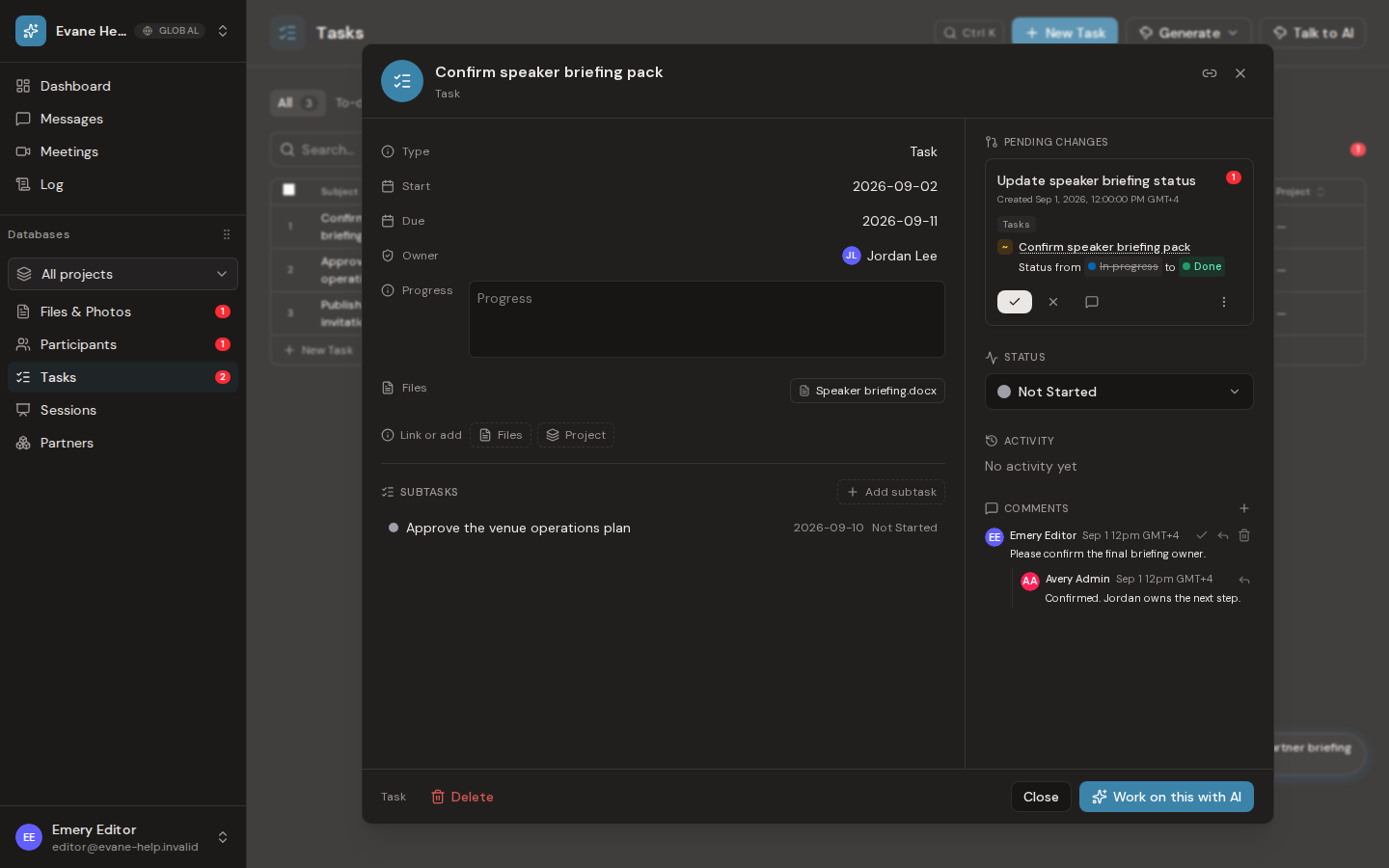This screenshot has width=1389, height=868.
Task: Click start date 2026-09-02
Action: click(895, 186)
